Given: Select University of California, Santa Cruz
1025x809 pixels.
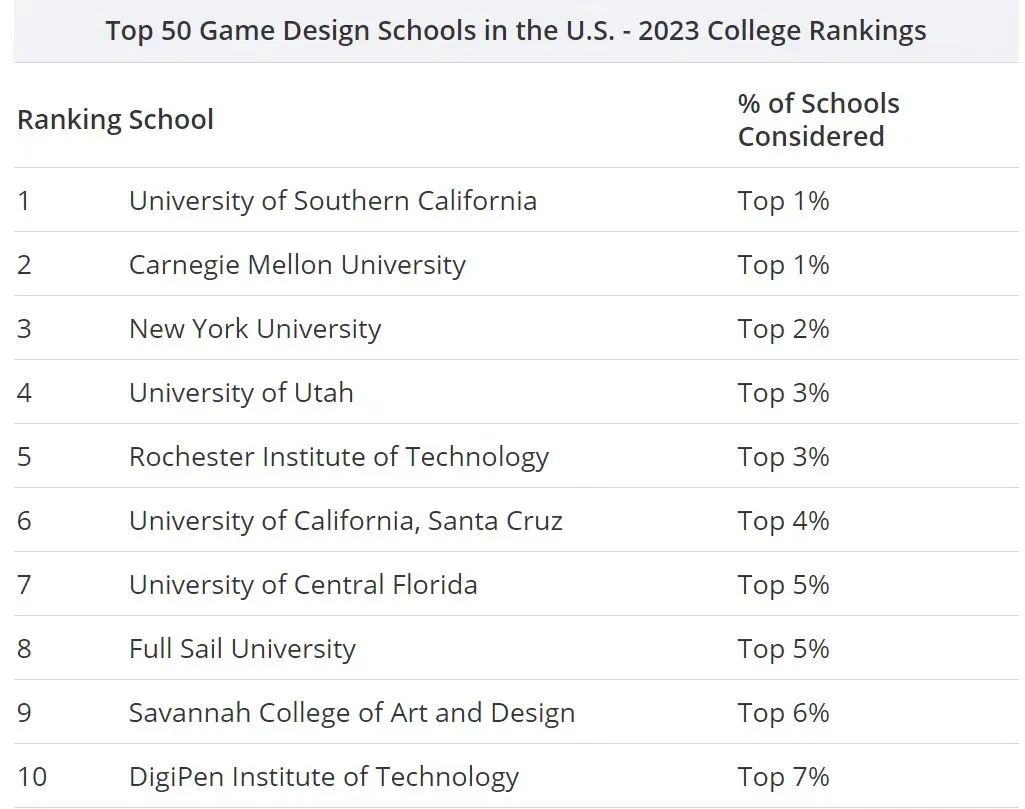Looking at the screenshot, I should click(x=345, y=521).
